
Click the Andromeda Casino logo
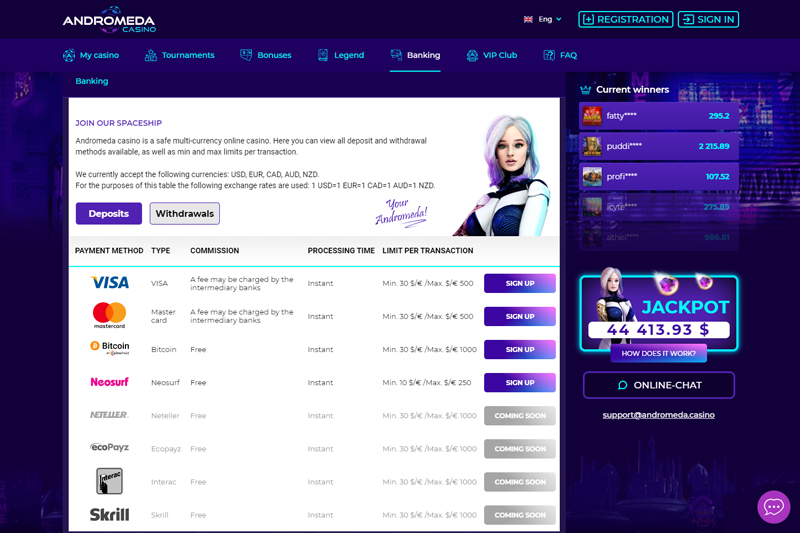[109, 20]
